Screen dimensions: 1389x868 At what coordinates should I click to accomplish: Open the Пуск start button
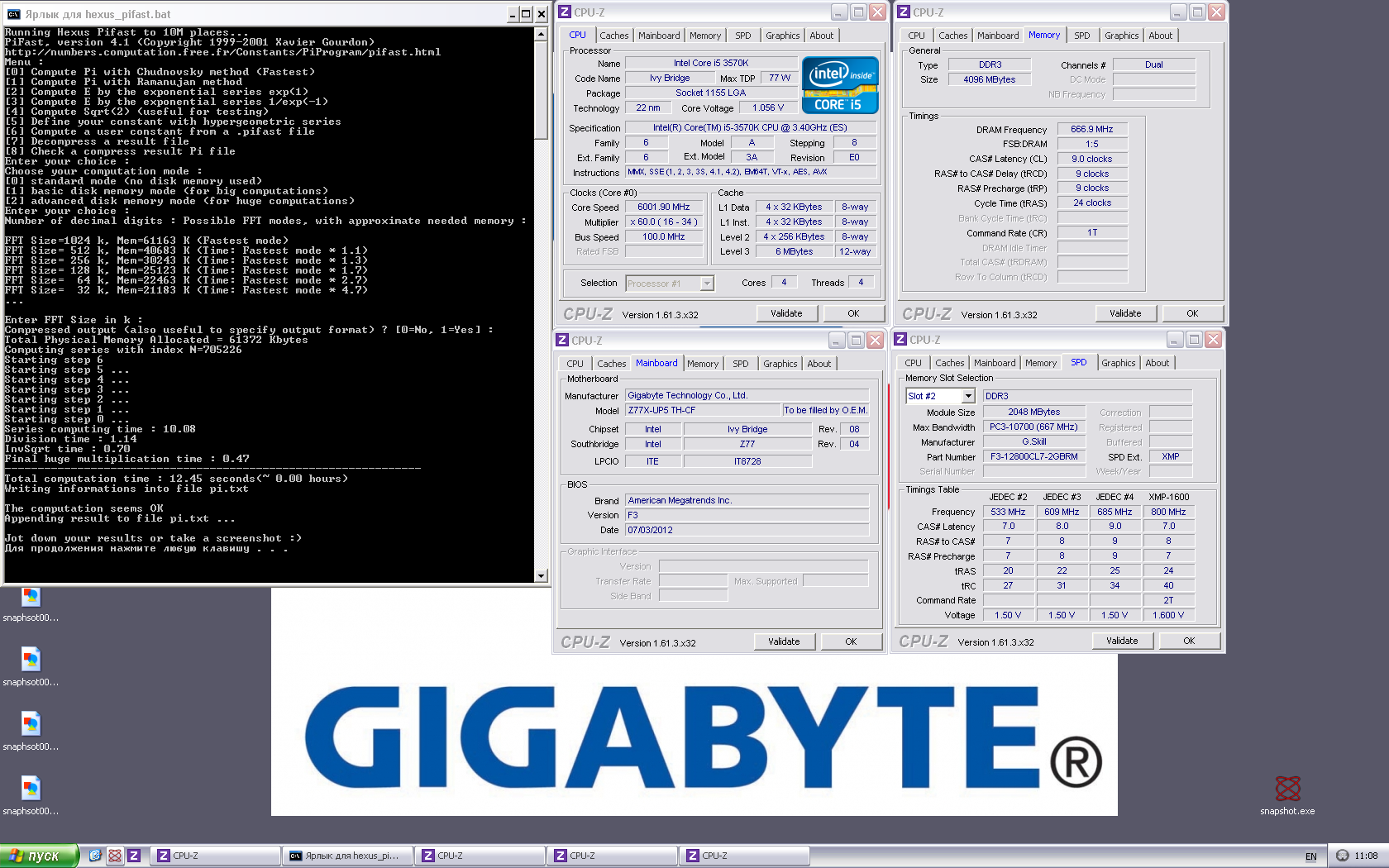(39, 856)
